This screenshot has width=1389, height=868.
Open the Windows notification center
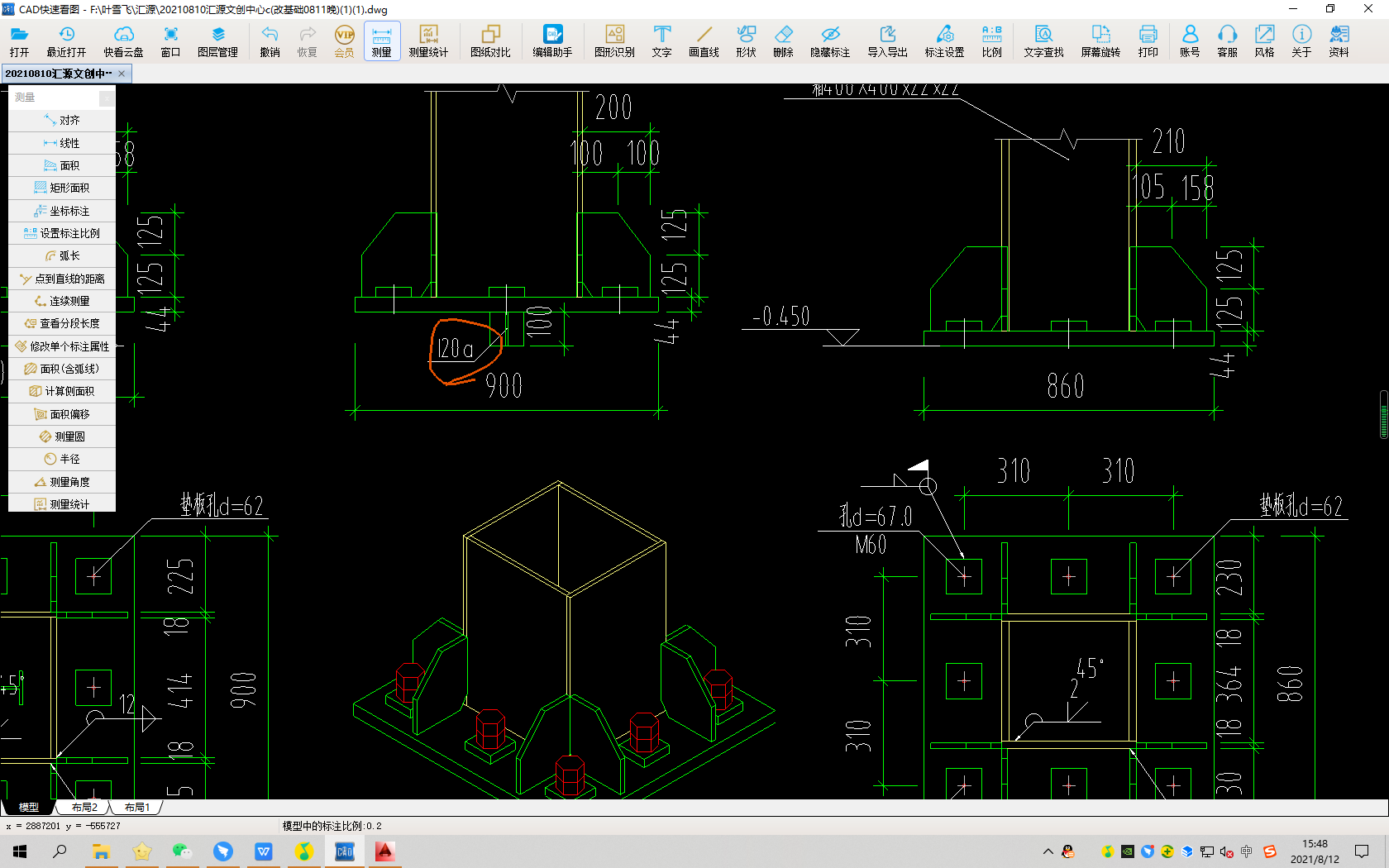1362,851
